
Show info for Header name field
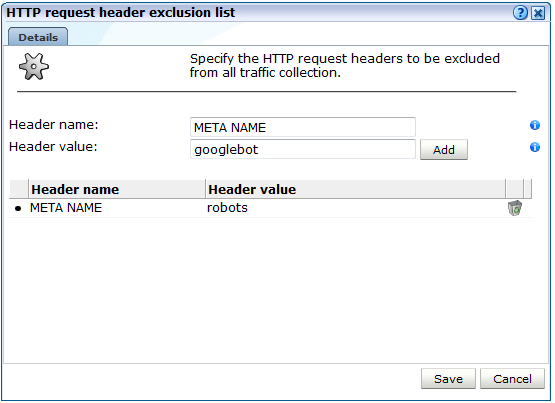534,125
